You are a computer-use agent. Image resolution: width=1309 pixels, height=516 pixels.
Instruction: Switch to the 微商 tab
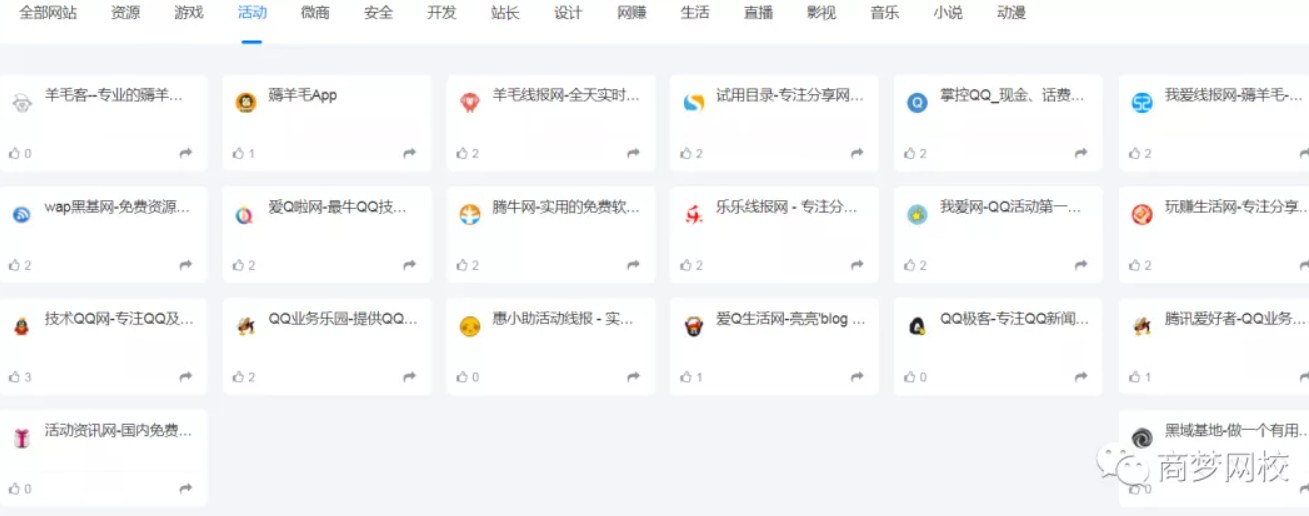pos(315,13)
